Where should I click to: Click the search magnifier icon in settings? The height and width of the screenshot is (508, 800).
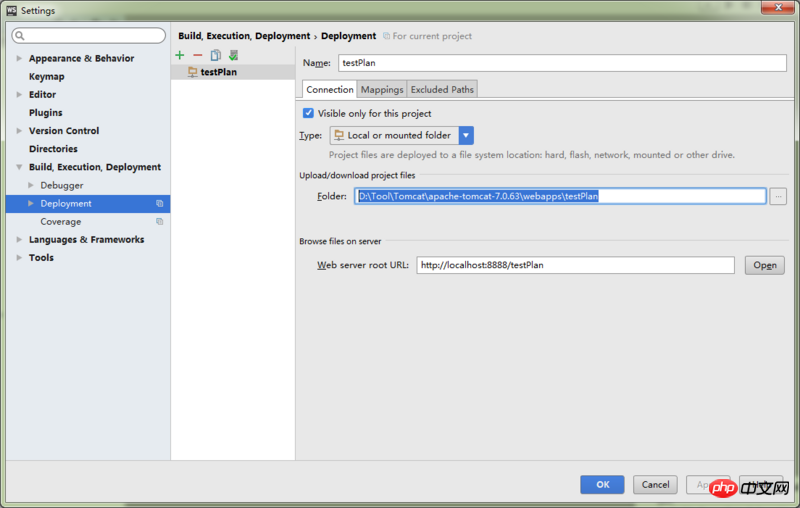click(x=19, y=36)
